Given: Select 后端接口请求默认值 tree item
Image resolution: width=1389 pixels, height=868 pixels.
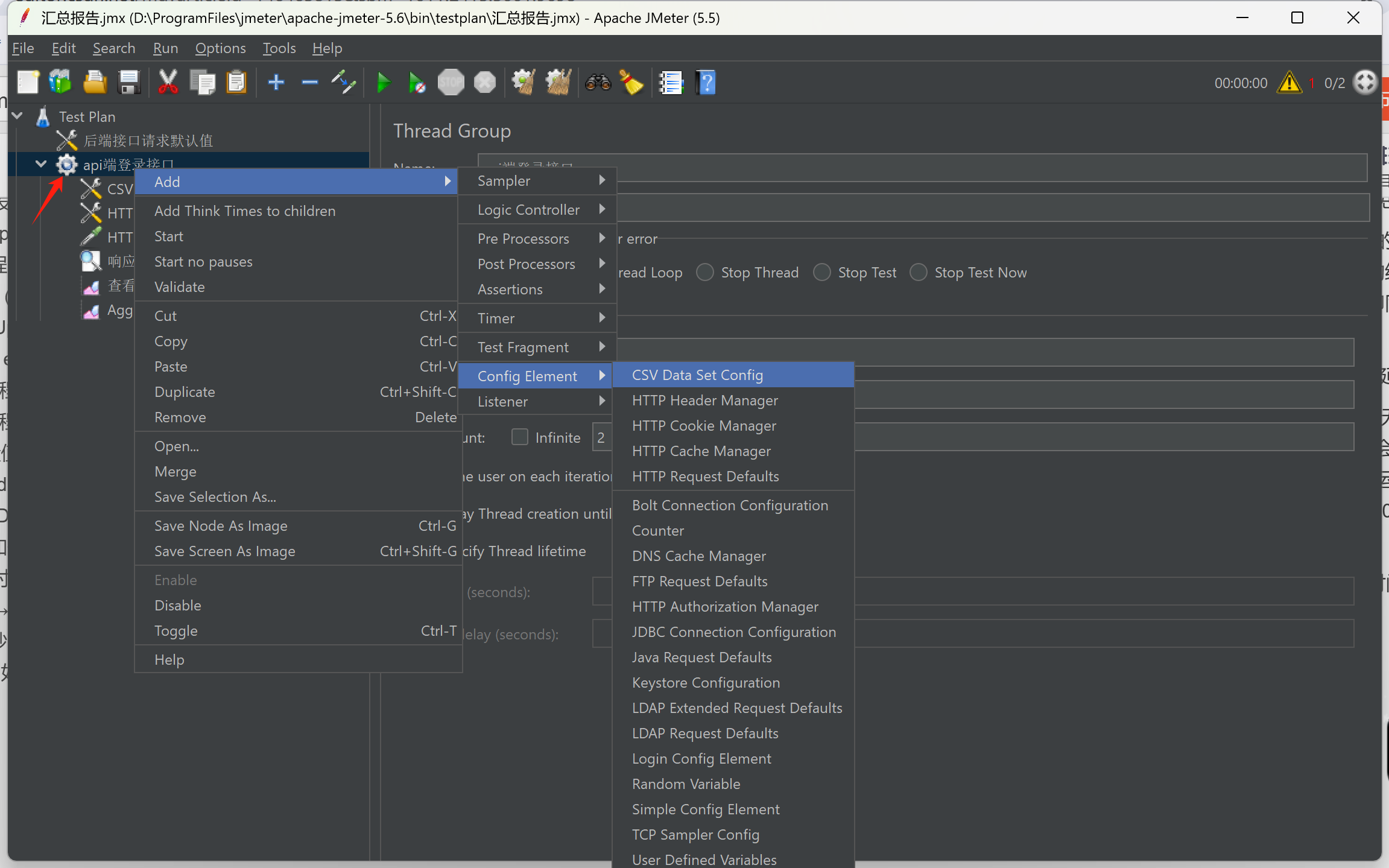Looking at the screenshot, I should click(x=148, y=141).
